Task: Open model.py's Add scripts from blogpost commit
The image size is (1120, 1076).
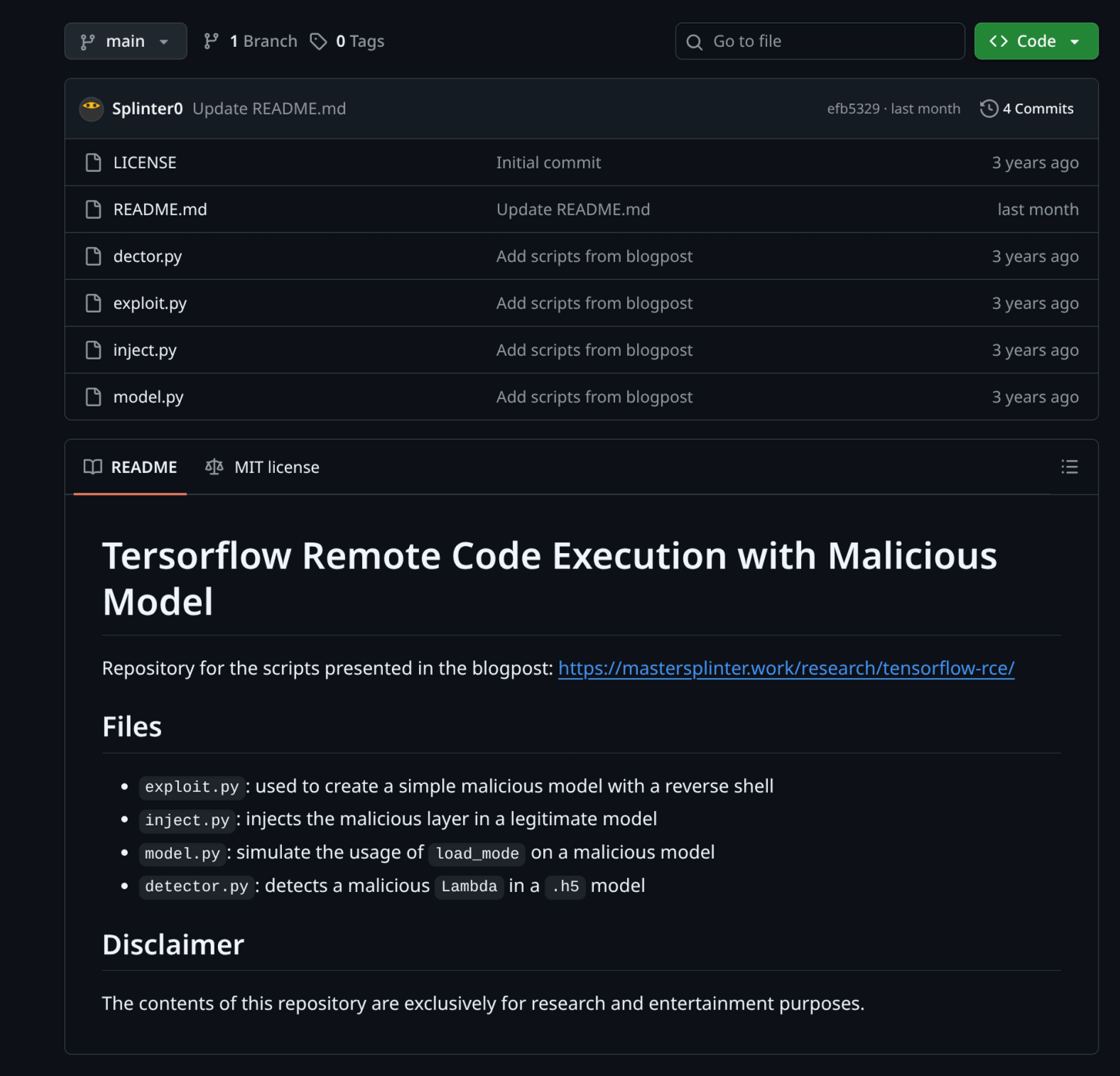Action: (594, 397)
